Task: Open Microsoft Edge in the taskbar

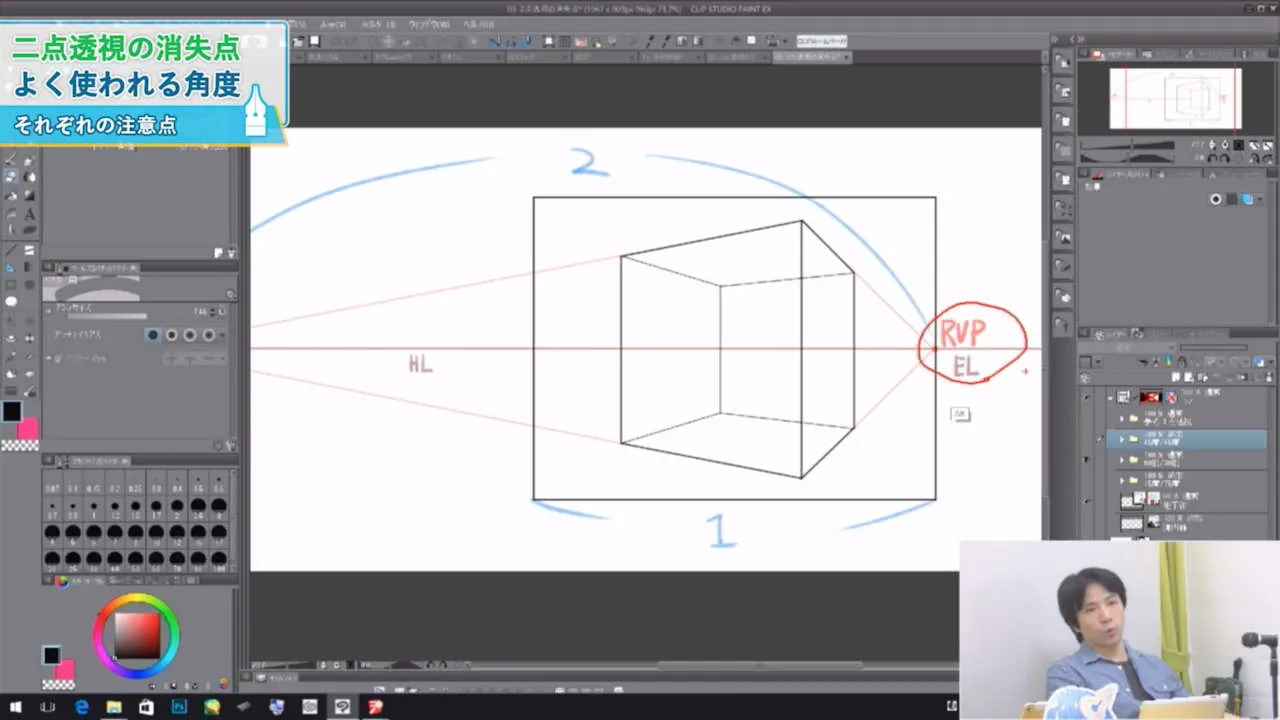Action: click(81, 707)
